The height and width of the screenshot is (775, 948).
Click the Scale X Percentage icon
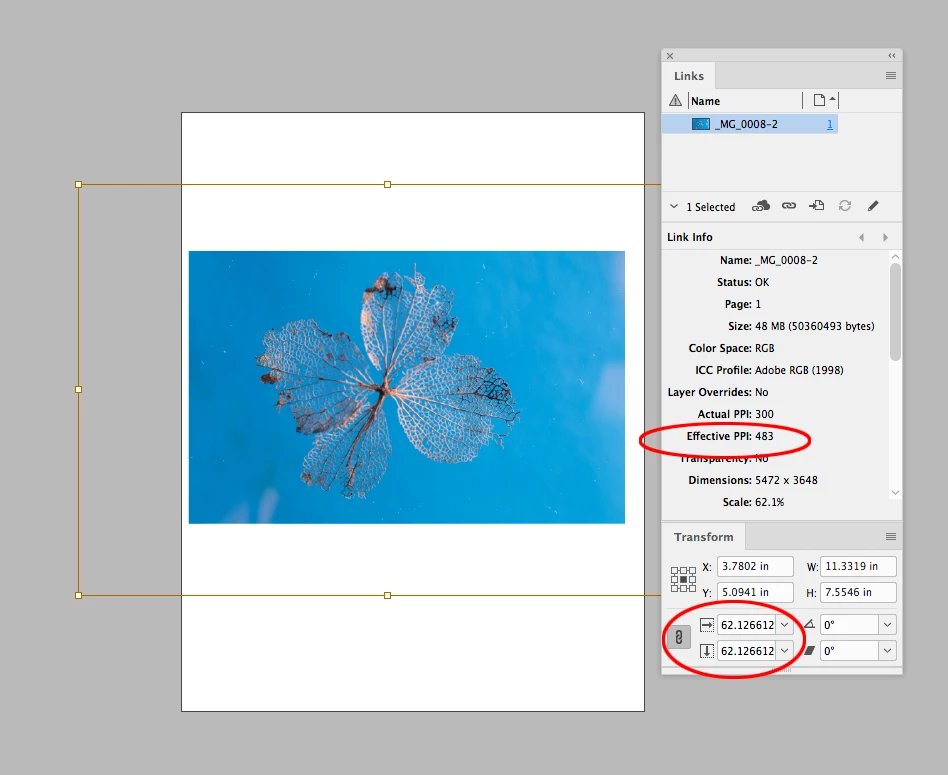tap(707, 625)
